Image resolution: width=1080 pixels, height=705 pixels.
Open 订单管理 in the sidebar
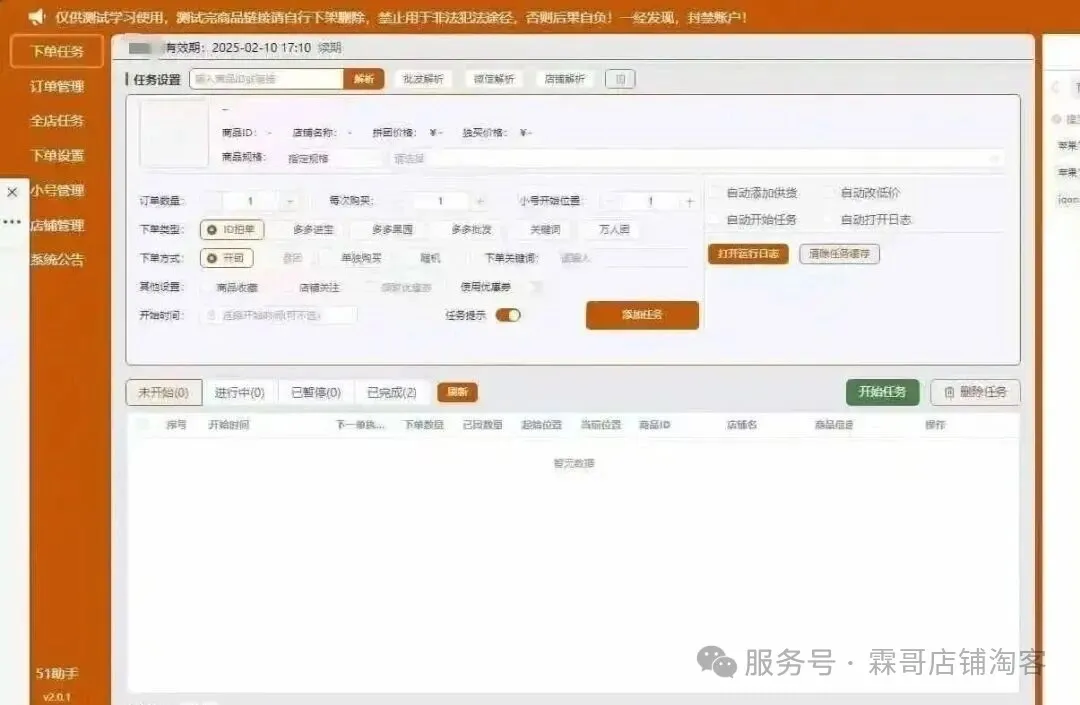point(57,86)
